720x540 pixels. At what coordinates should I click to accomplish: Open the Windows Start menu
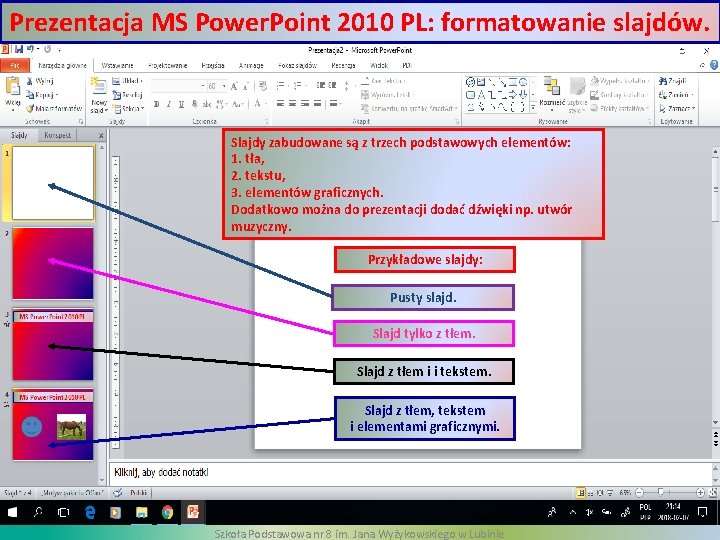tap(12, 512)
